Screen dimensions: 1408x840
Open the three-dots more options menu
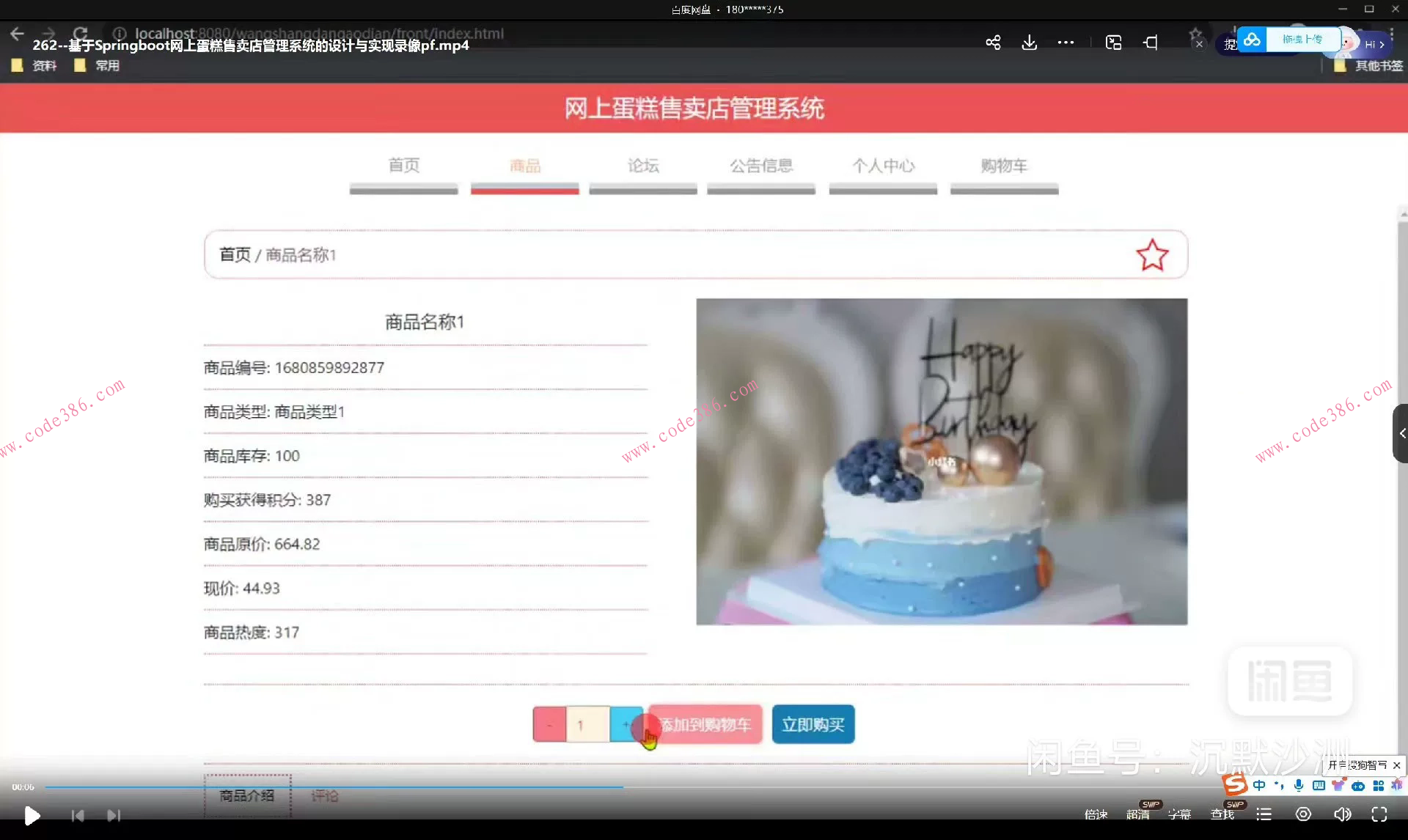(1066, 43)
